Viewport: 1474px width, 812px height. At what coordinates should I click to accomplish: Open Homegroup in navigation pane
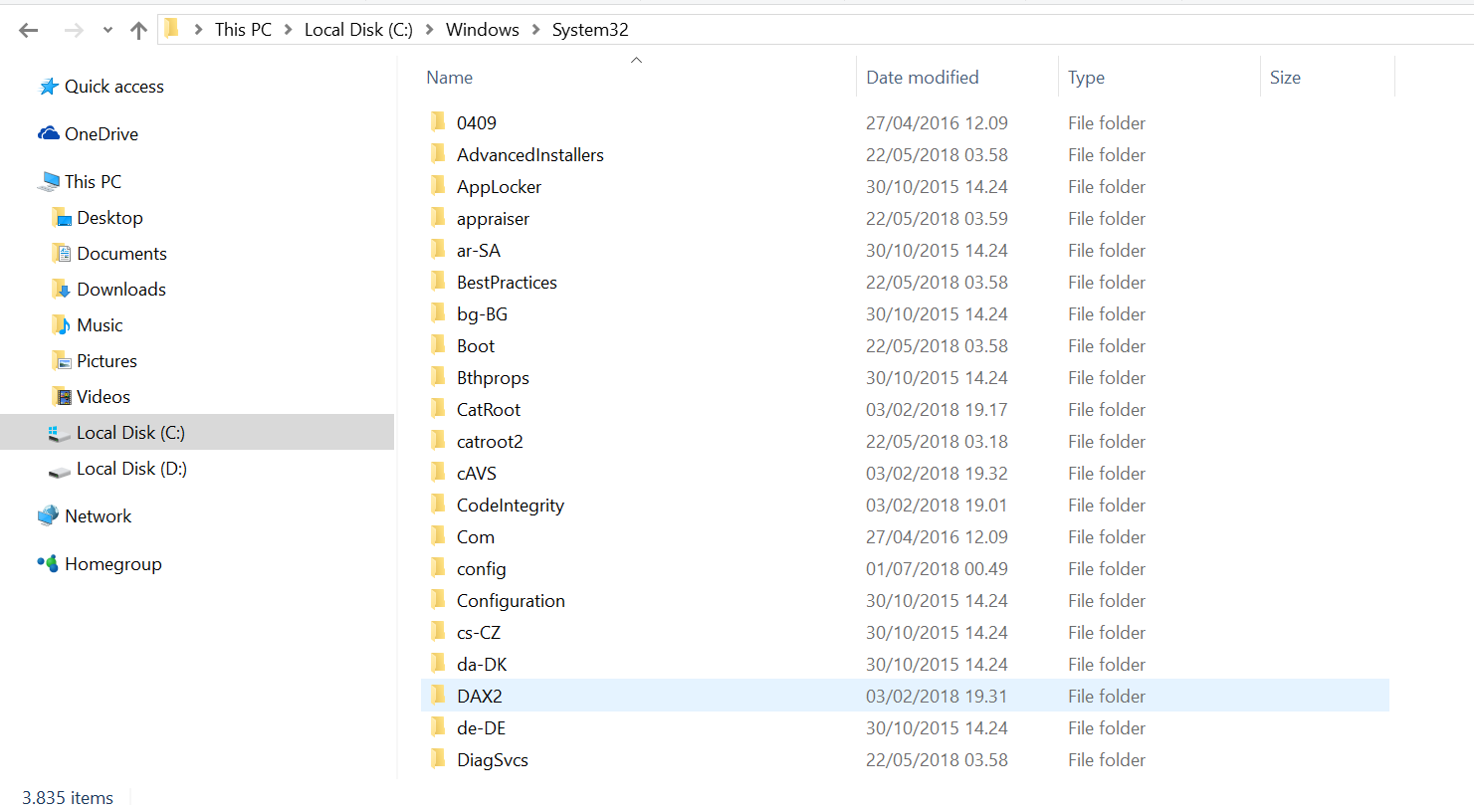click(x=113, y=564)
